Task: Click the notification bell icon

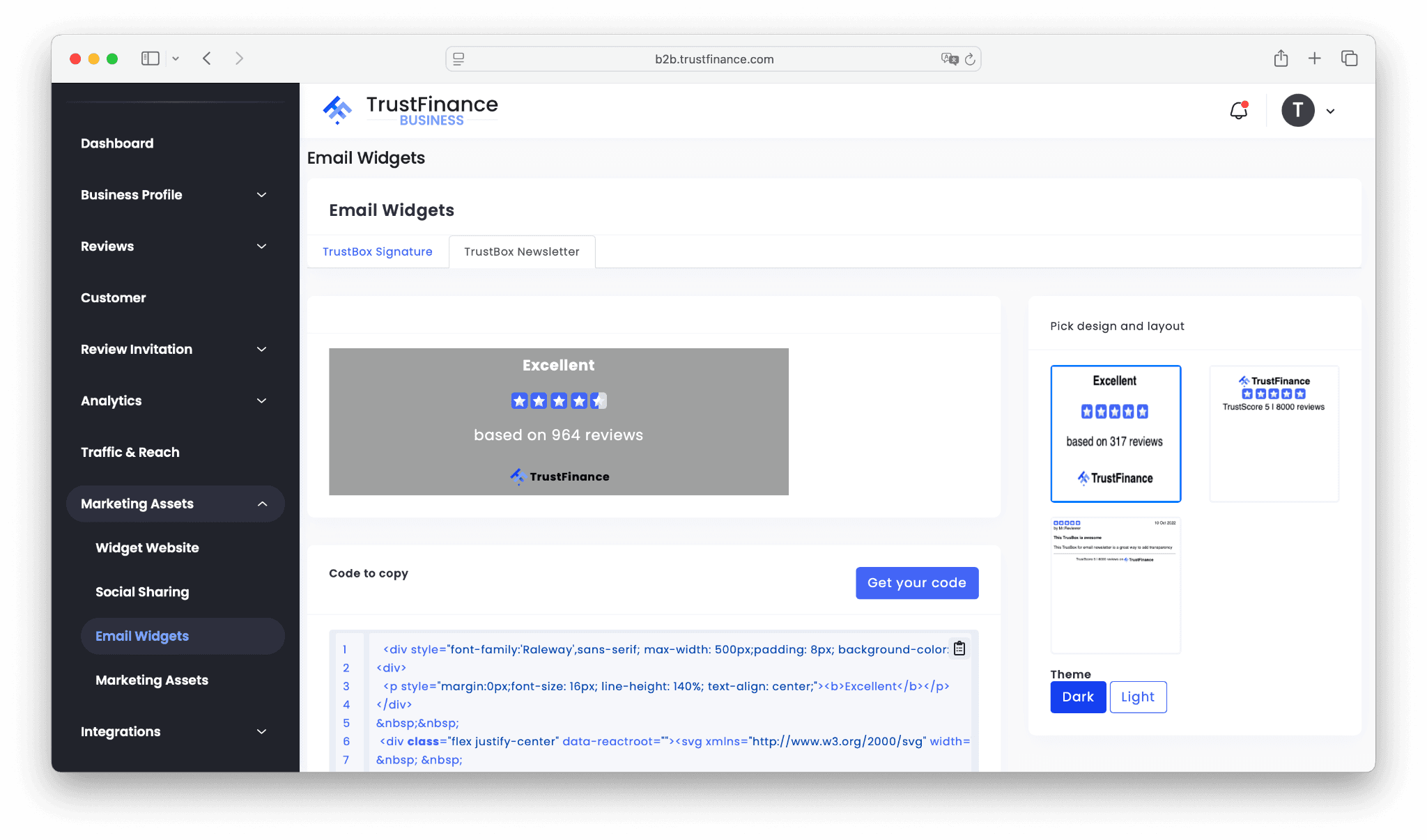Action: point(1238,111)
